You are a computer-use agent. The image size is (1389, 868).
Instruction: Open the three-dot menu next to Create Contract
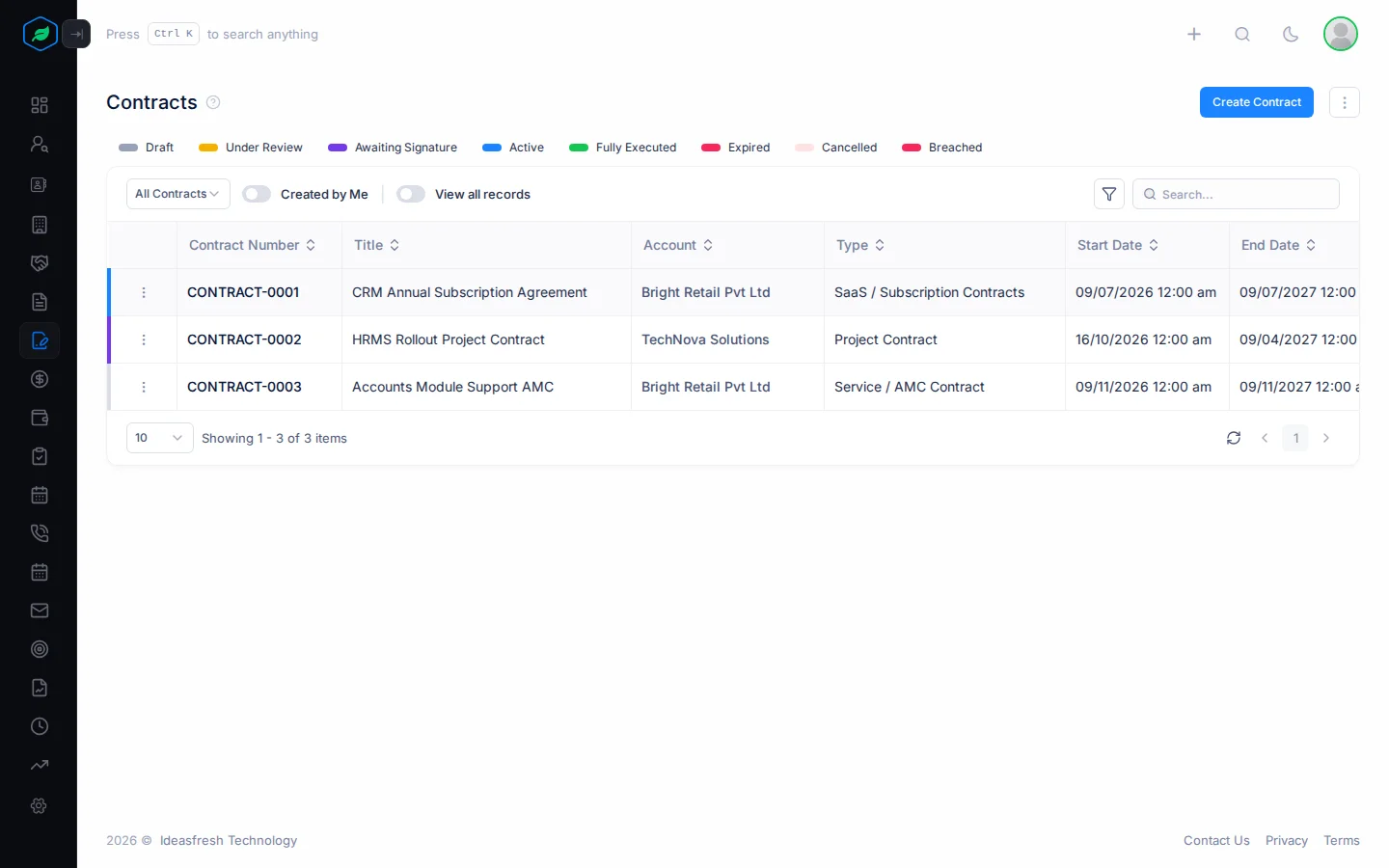(x=1345, y=102)
